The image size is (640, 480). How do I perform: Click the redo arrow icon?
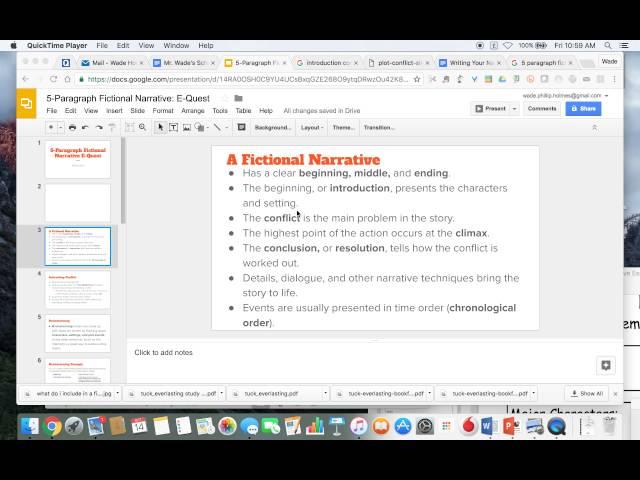pos(99,127)
